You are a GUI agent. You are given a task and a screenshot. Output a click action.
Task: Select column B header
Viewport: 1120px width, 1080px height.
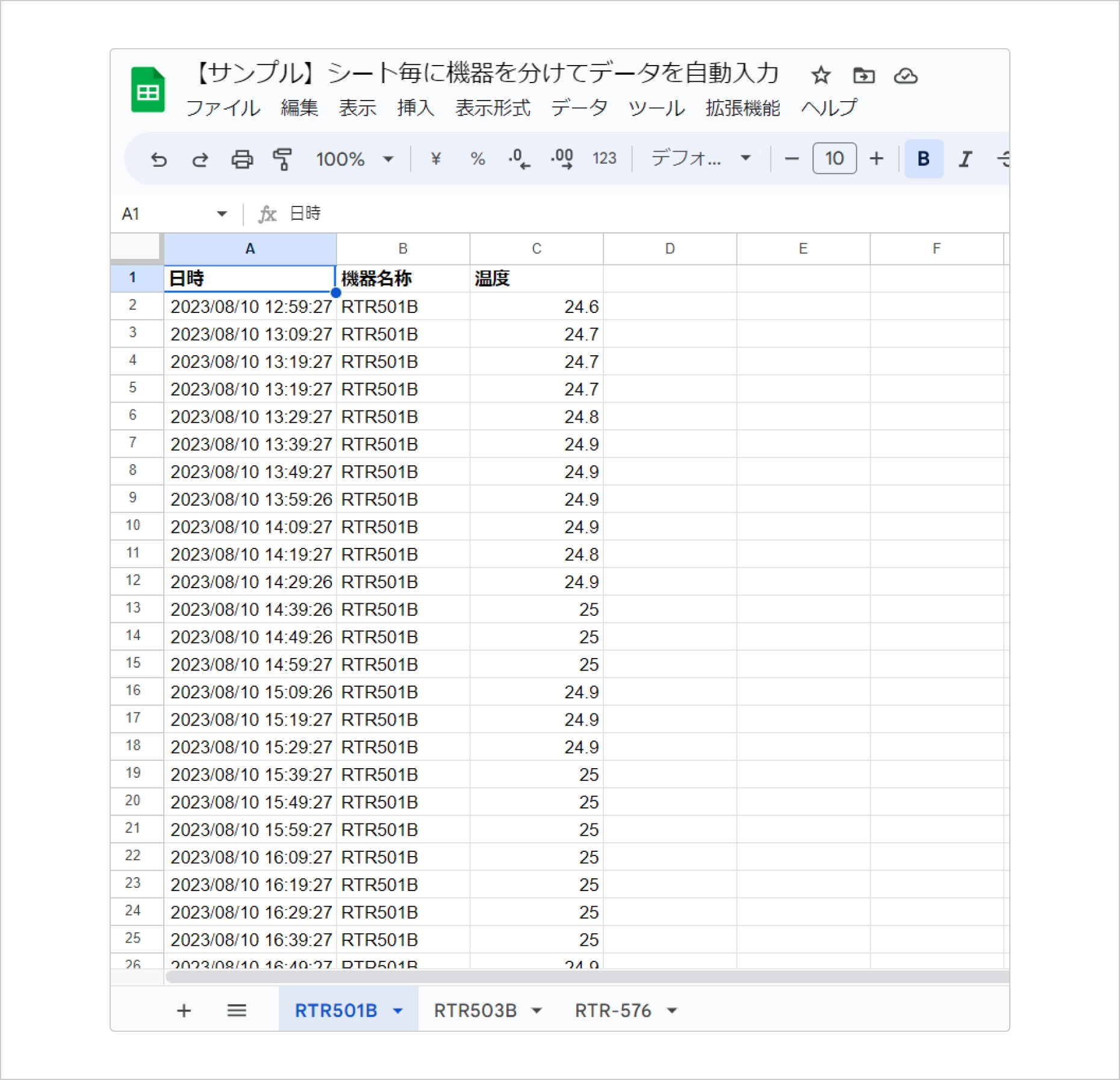[403, 249]
